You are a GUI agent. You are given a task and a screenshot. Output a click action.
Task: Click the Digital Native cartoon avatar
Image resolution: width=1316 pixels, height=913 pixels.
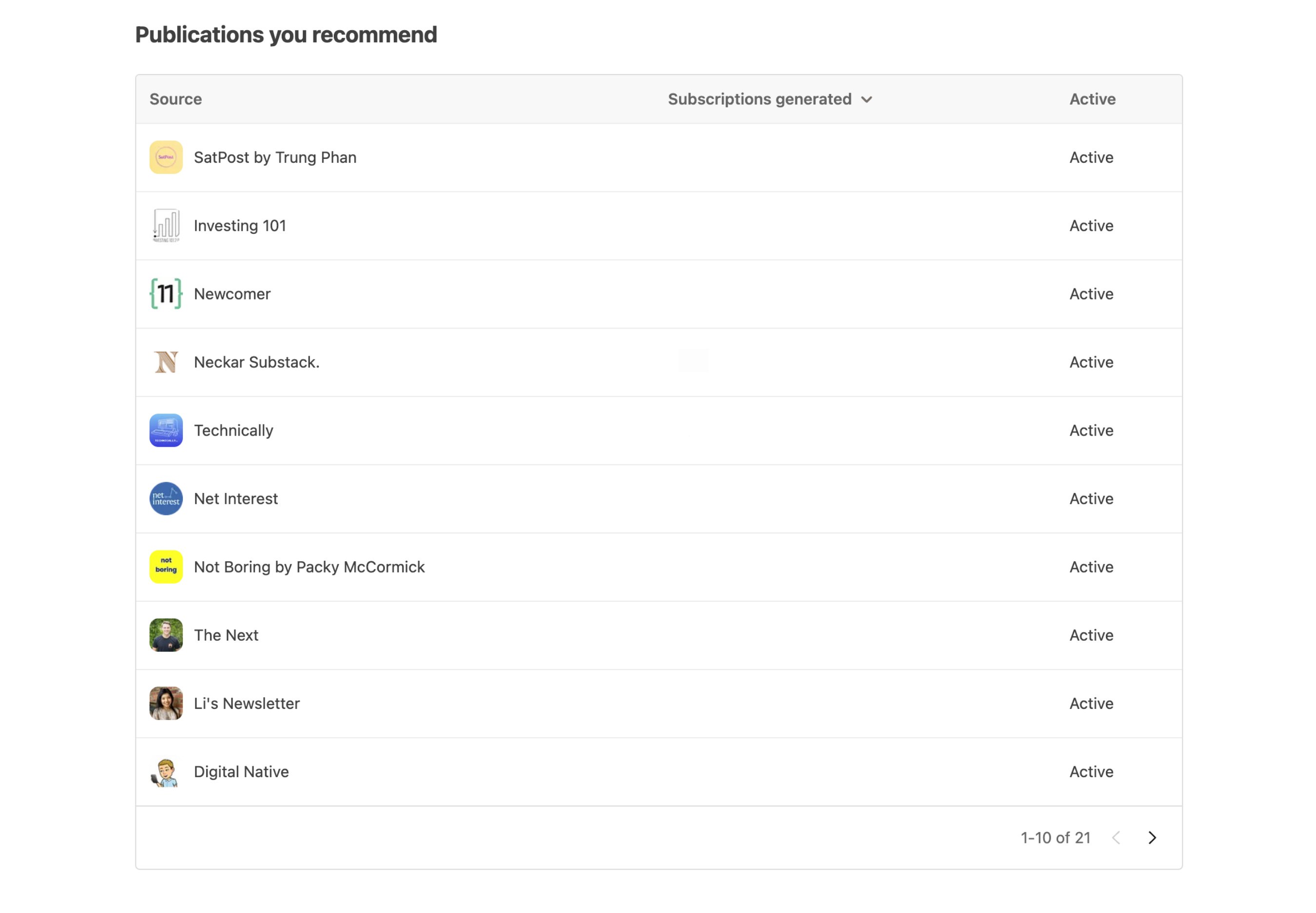pos(166,772)
